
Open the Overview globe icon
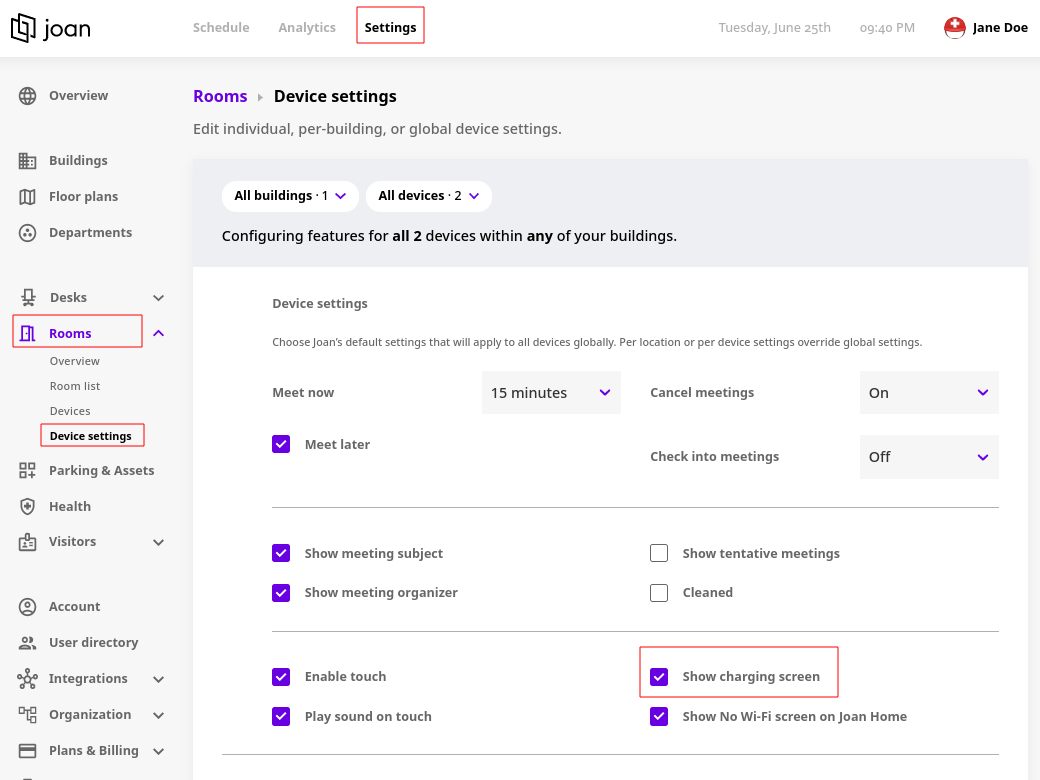(x=27, y=96)
